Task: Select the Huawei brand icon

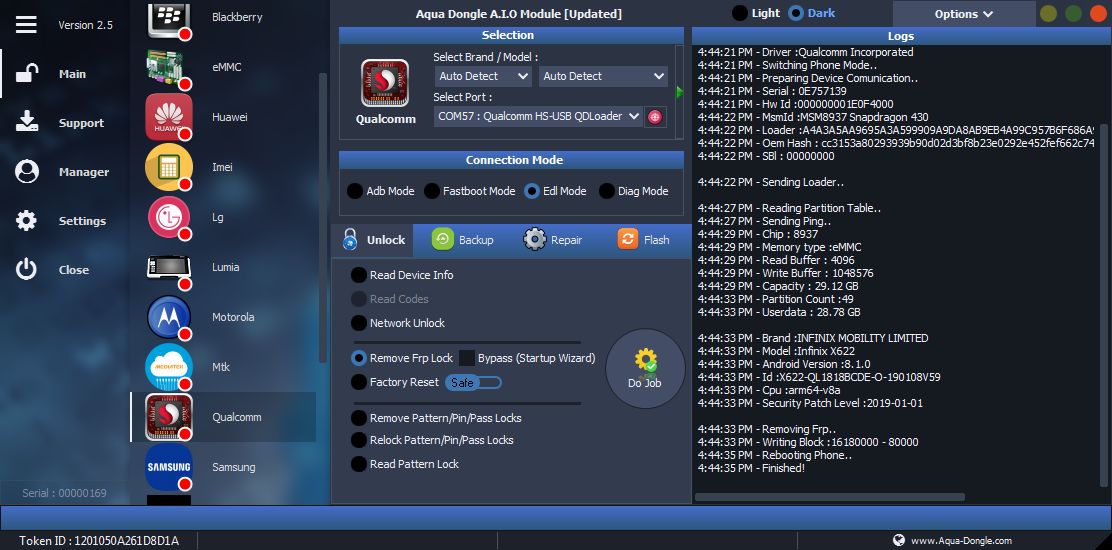Action: click(x=169, y=117)
